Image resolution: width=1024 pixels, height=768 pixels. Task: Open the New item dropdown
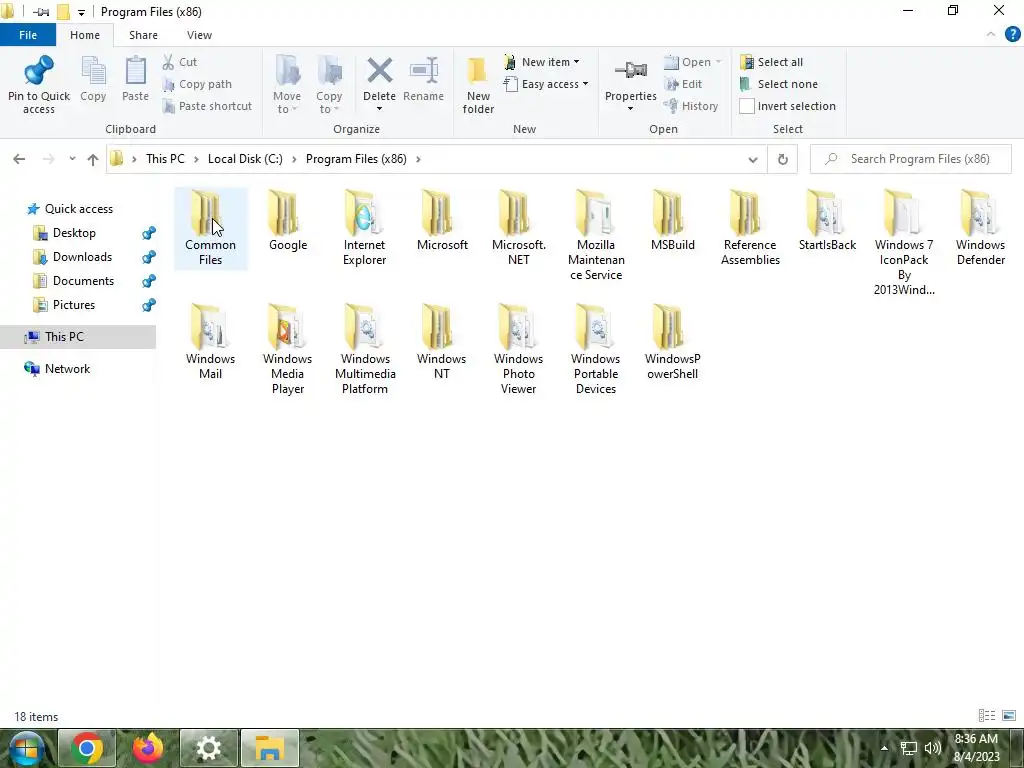pyautogui.click(x=541, y=62)
